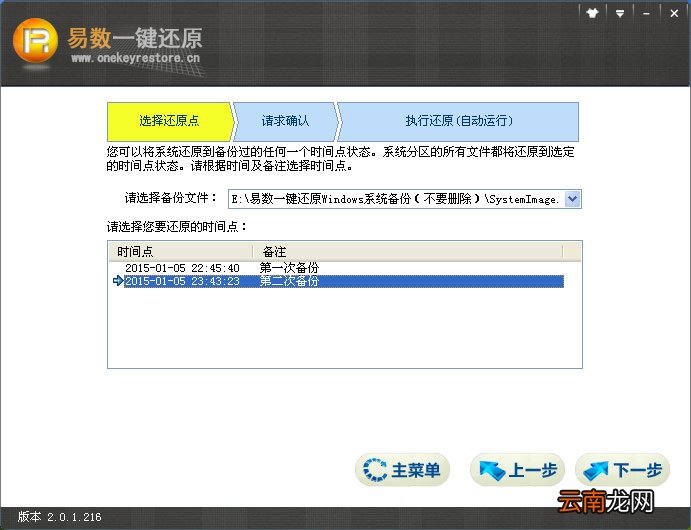Click the 时间点 column header
Image resolution: width=691 pixels, height=530 pixels.
pos(181,252)
